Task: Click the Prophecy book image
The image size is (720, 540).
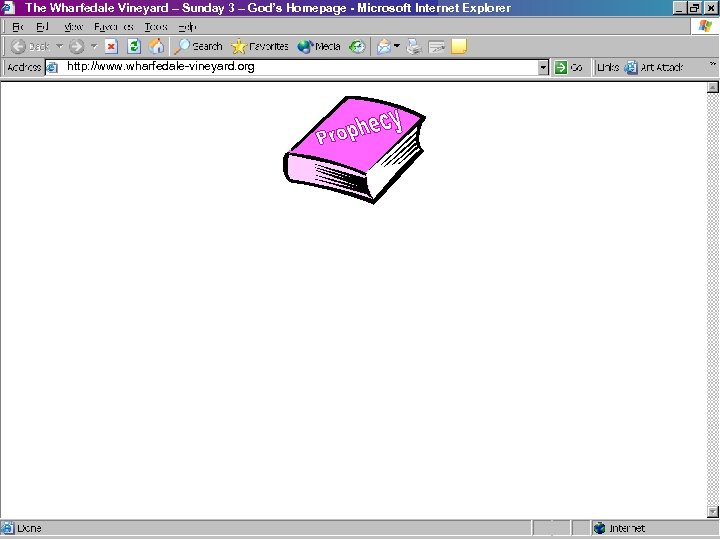Action: (x=354, y=150)
